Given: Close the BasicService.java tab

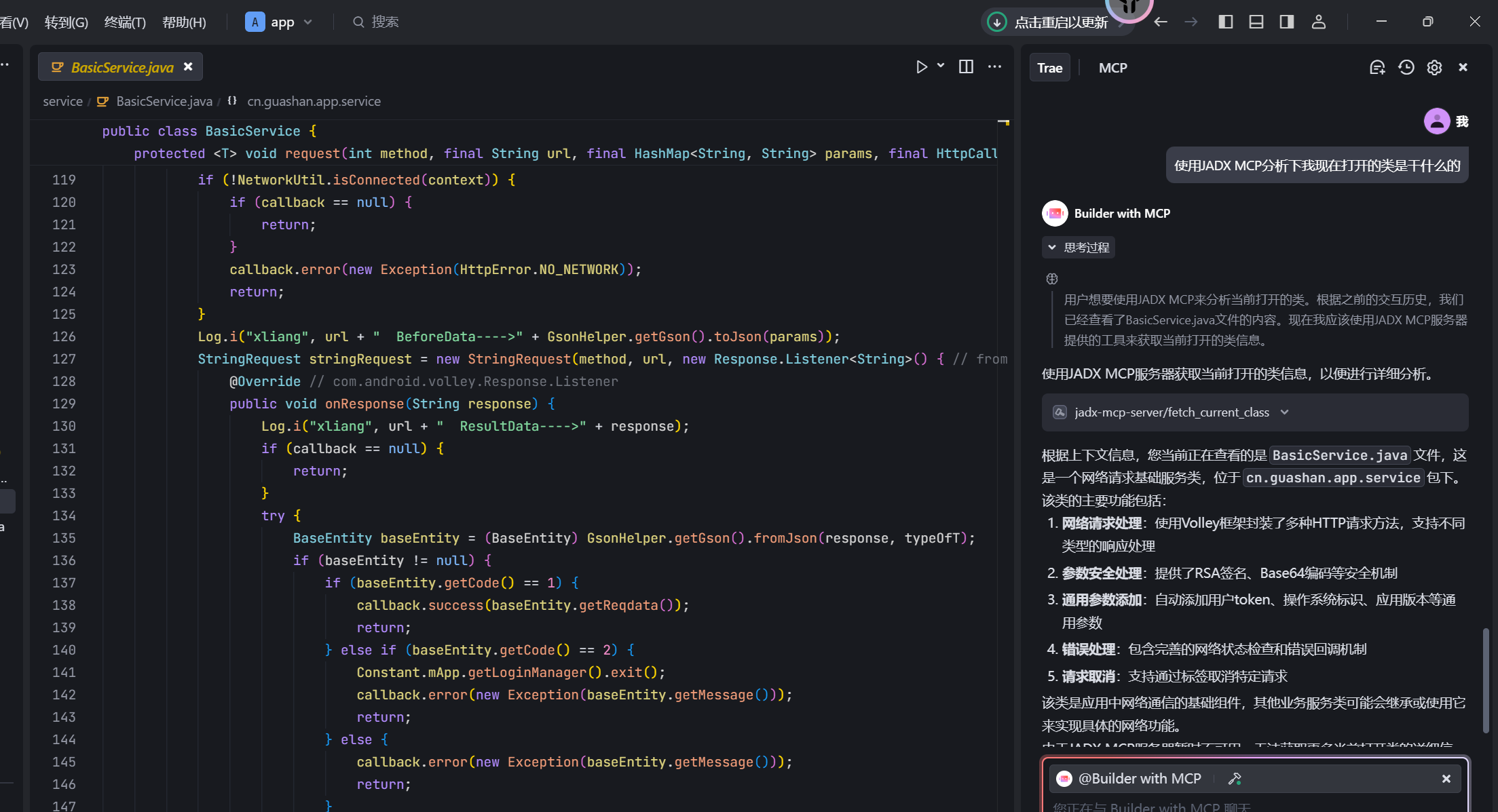Looking at the screenshot, I should (x=188, y=66).
